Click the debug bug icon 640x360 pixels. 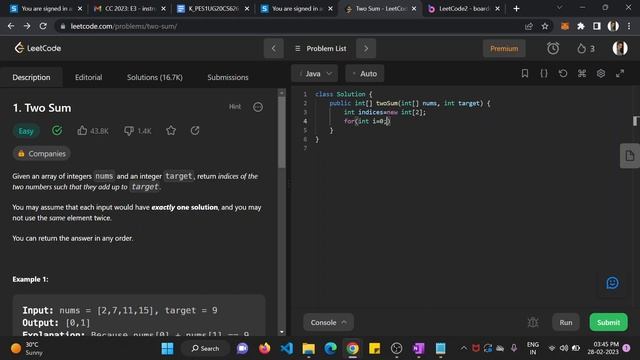533,322
